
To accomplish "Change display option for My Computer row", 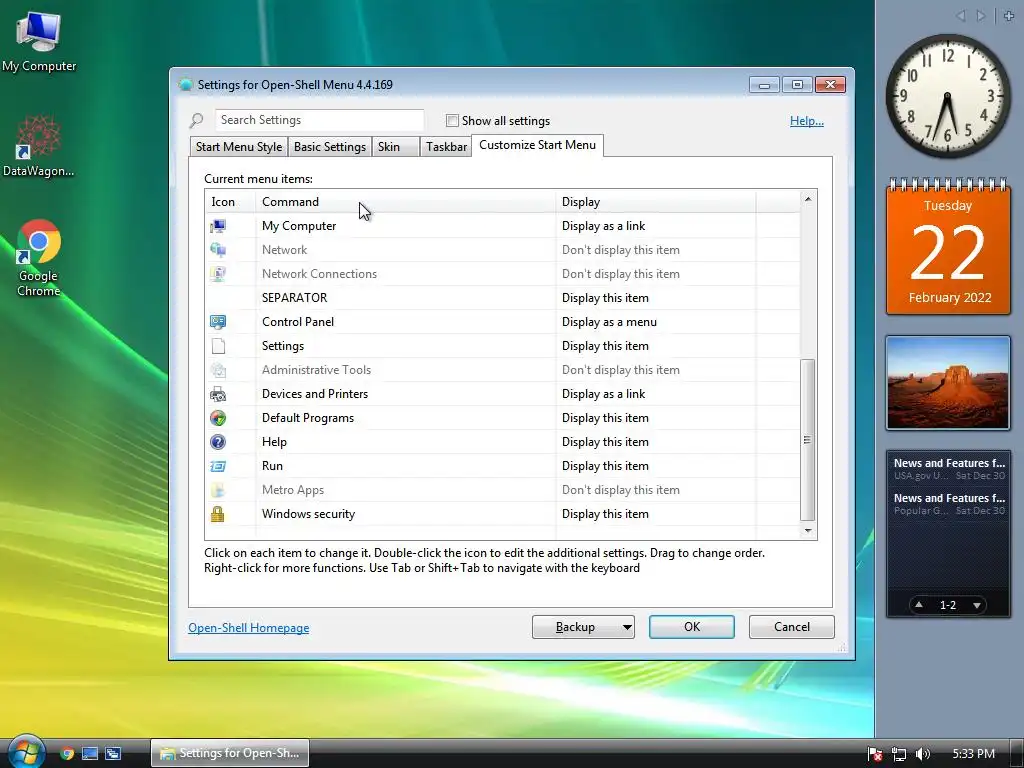I will [603, 226].
